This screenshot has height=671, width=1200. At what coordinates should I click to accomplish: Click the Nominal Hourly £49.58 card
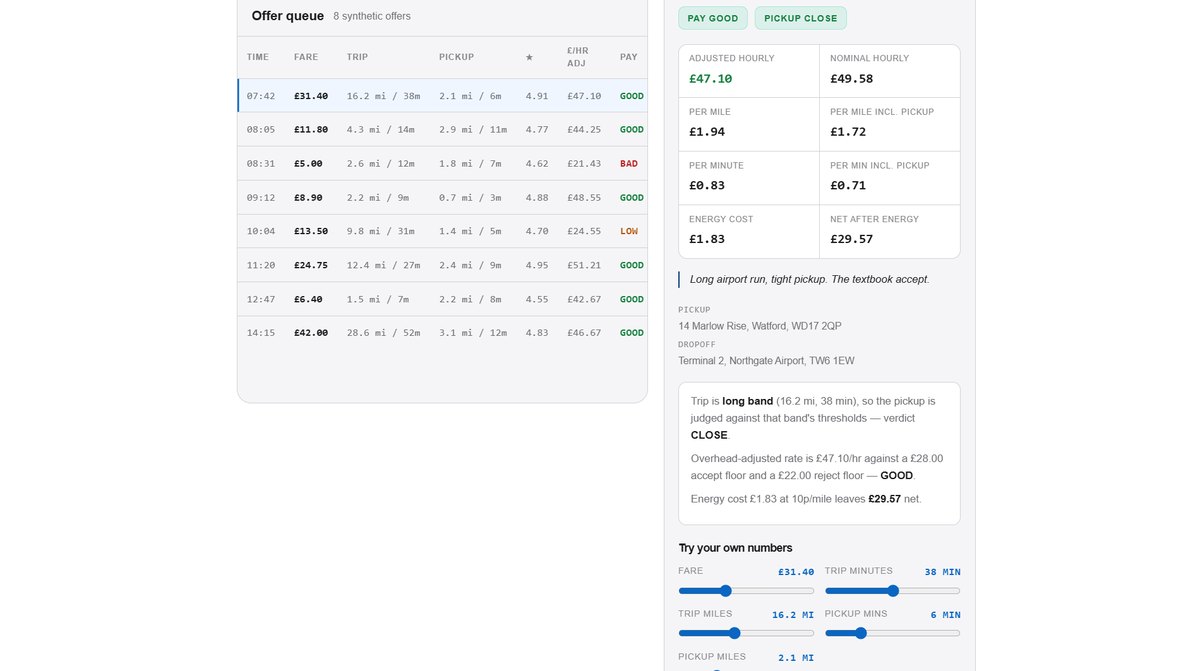pyautogui.click(x=890, y=71)
